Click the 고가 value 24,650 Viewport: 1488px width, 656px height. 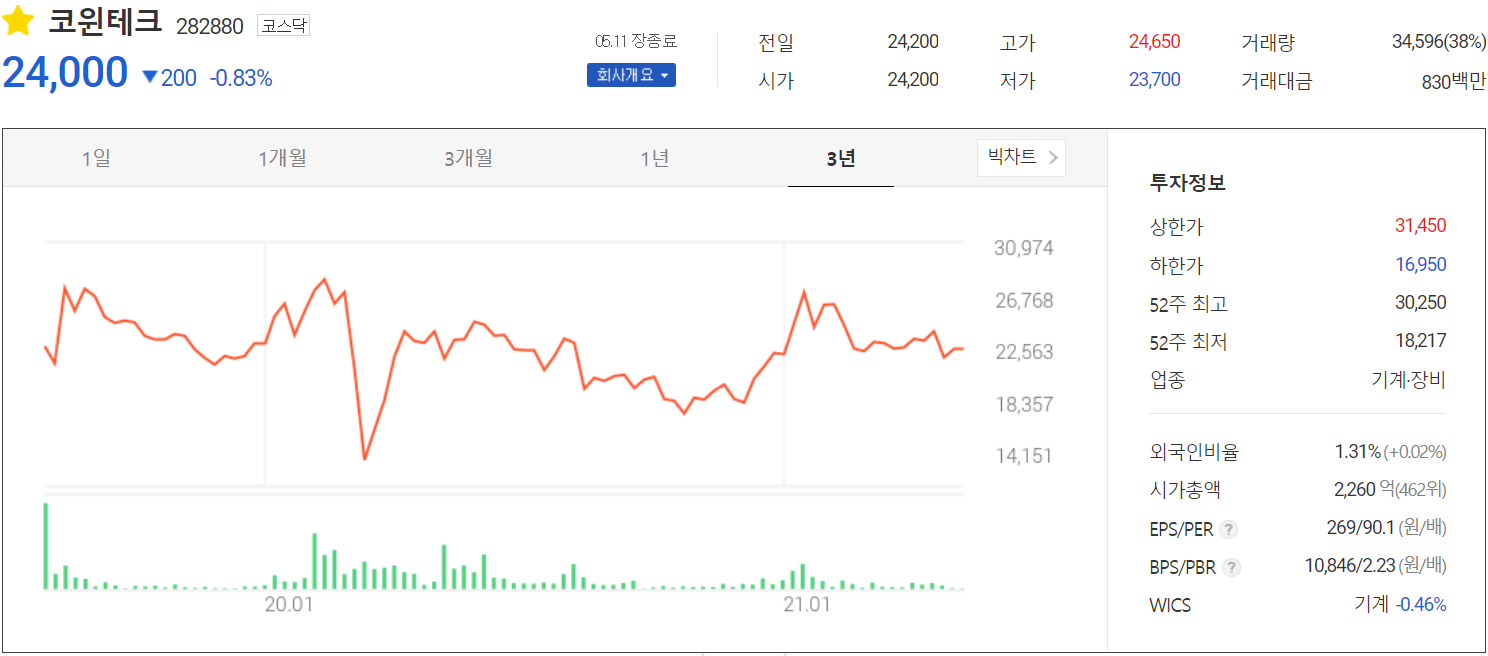[1154, 41]
